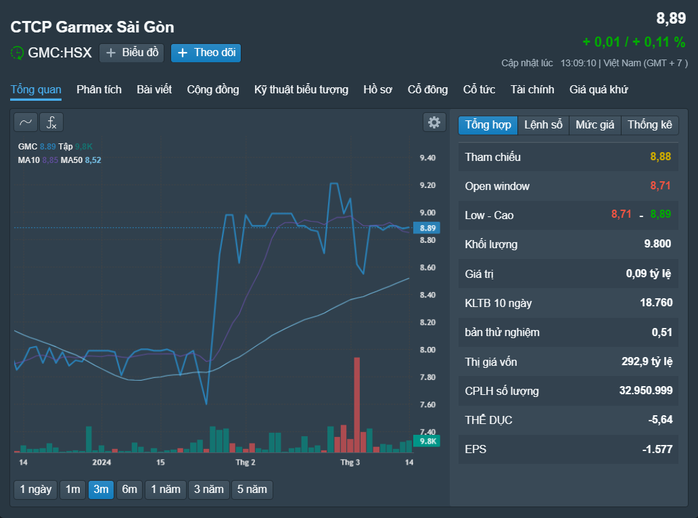Click the 9.8K volume label on axis
The image size is (698, 518).
point(427,441)
